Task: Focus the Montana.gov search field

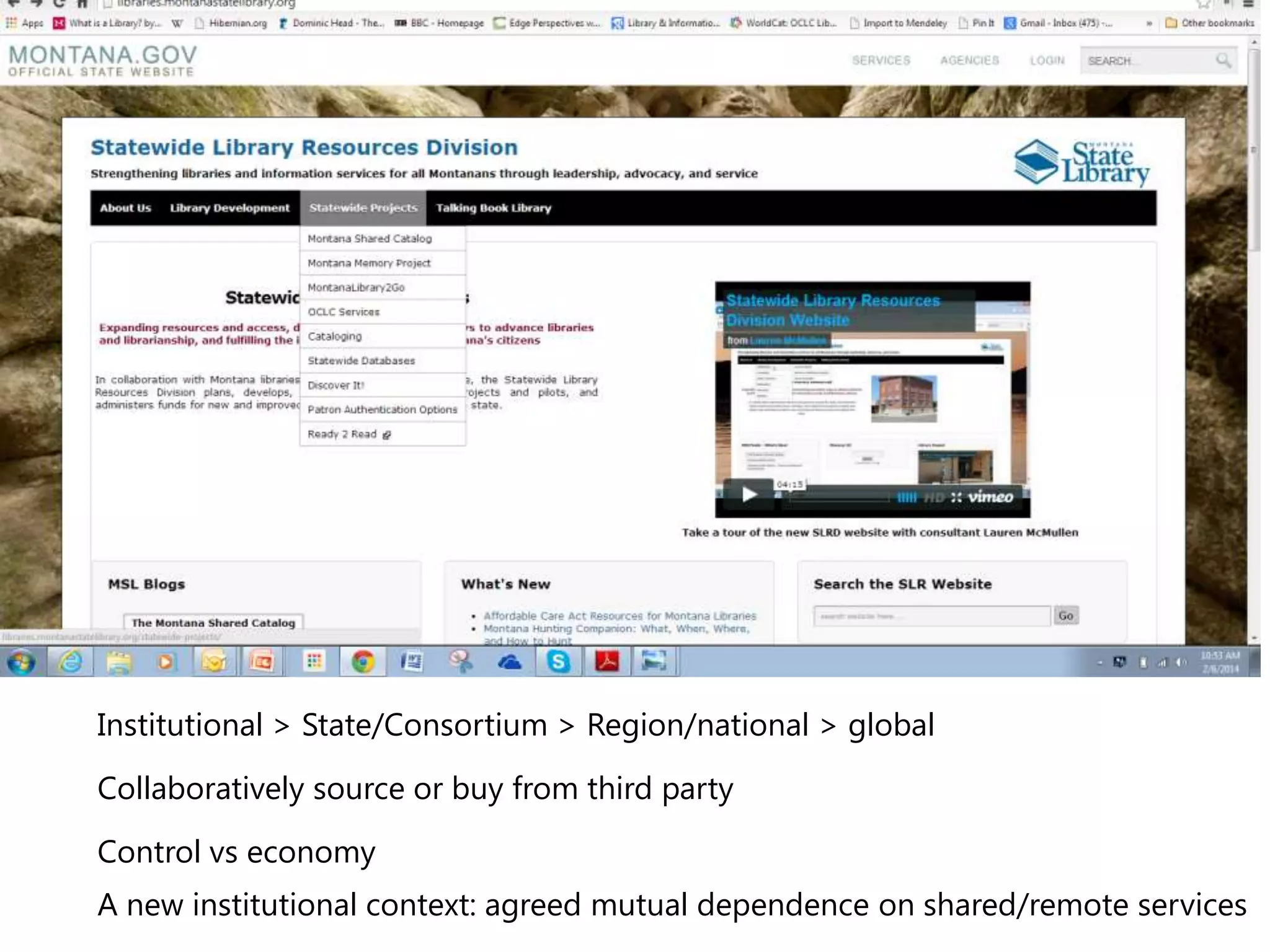Action: click(x=1146, y=61)
